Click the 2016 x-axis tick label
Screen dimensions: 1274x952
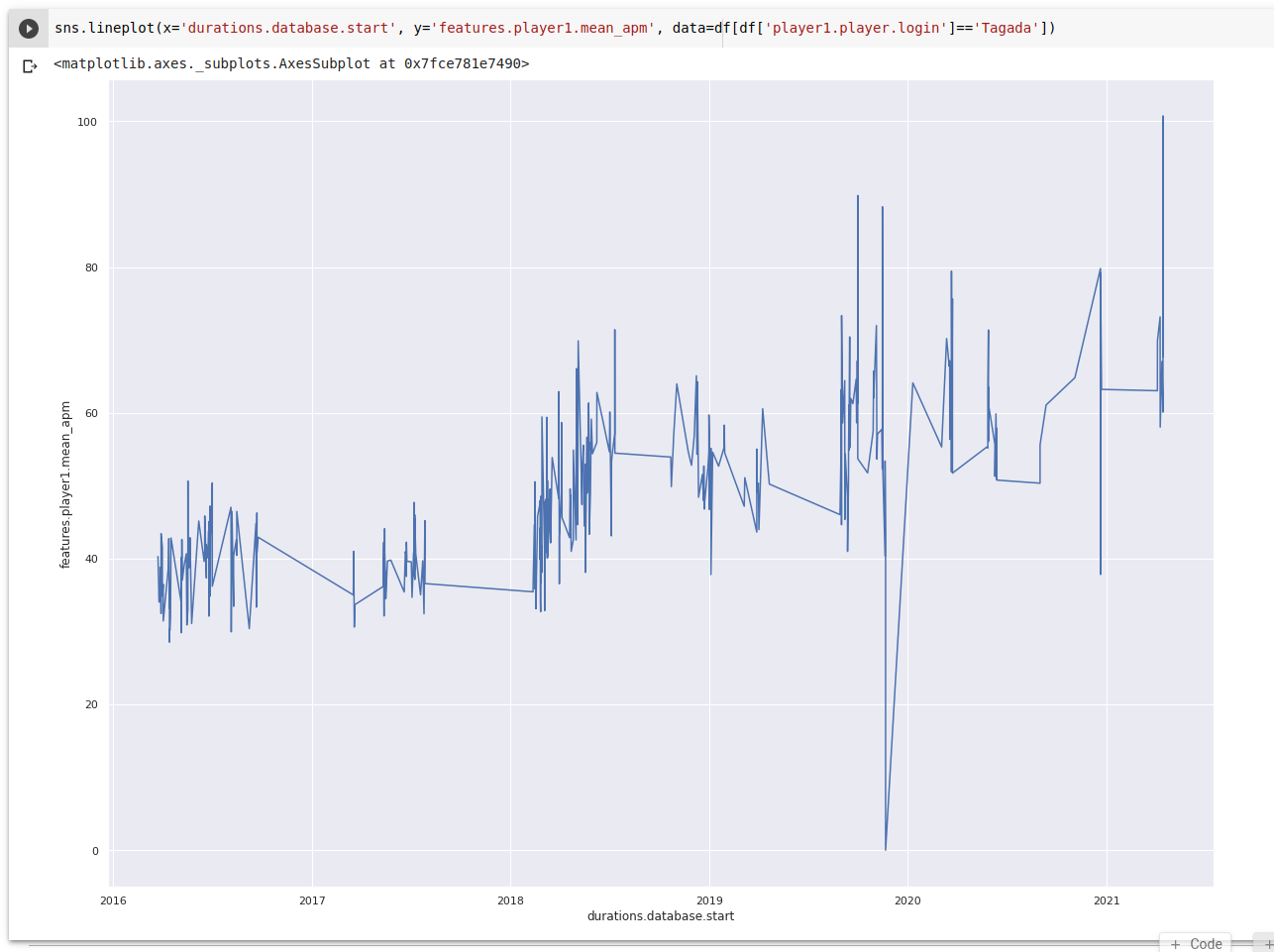(x=113, y=900)
